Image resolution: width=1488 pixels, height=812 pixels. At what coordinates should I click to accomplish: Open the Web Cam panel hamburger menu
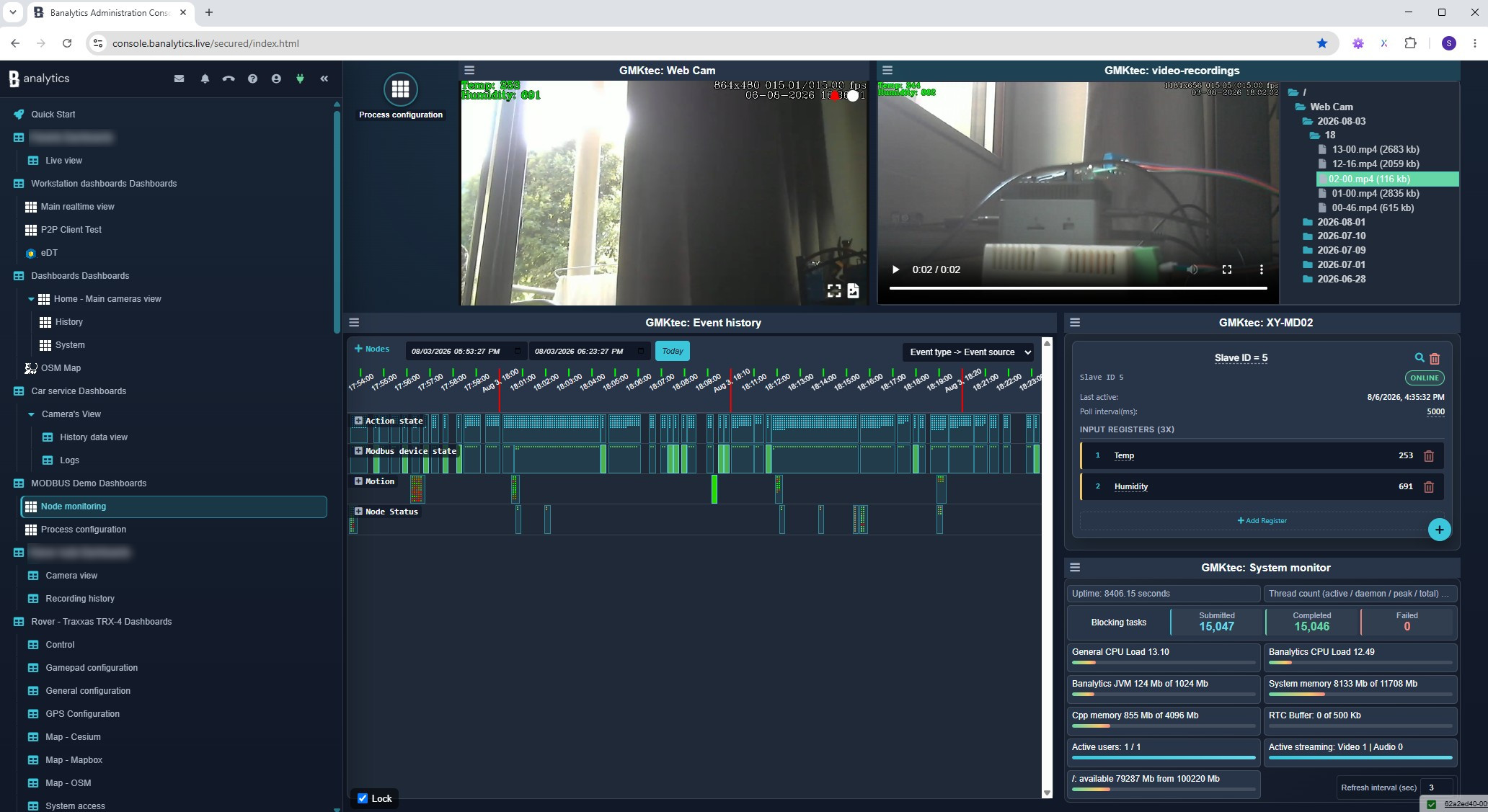click(x=469, y=70)
